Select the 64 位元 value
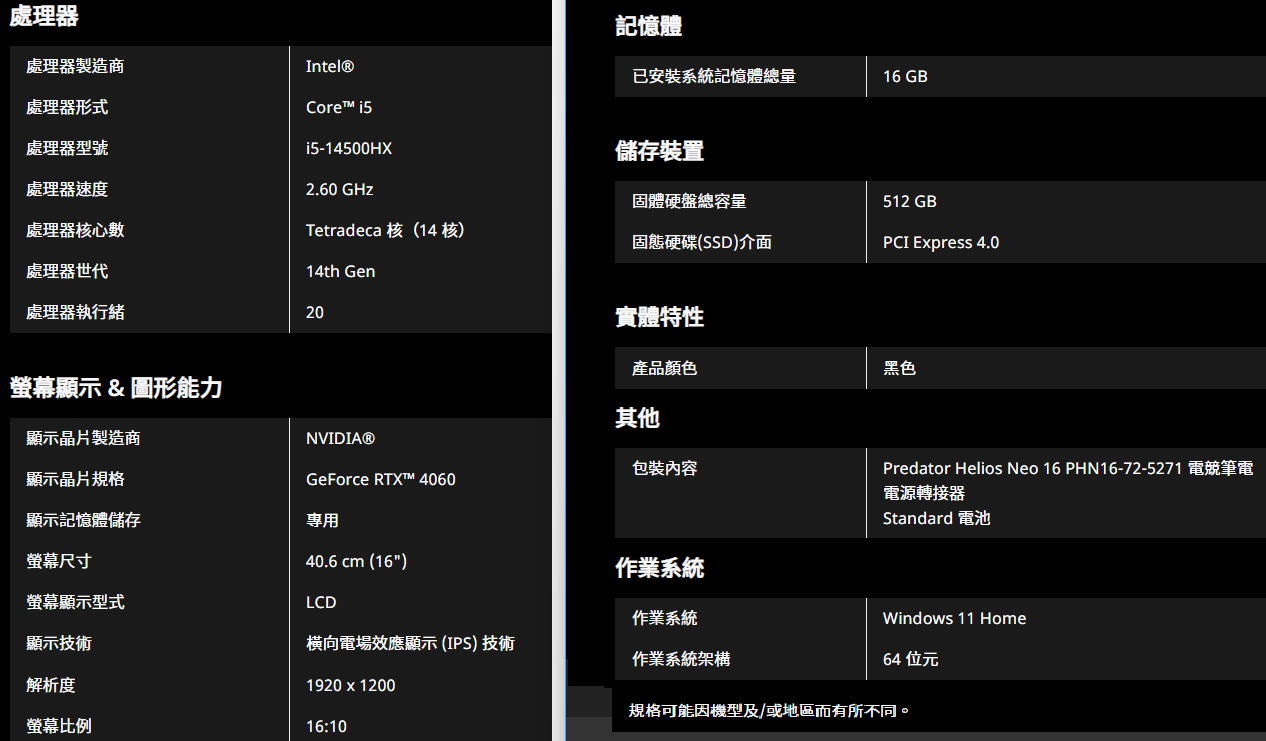This screenshot has height=741, width=1266. pyautogui.click(x=910, y=659)
